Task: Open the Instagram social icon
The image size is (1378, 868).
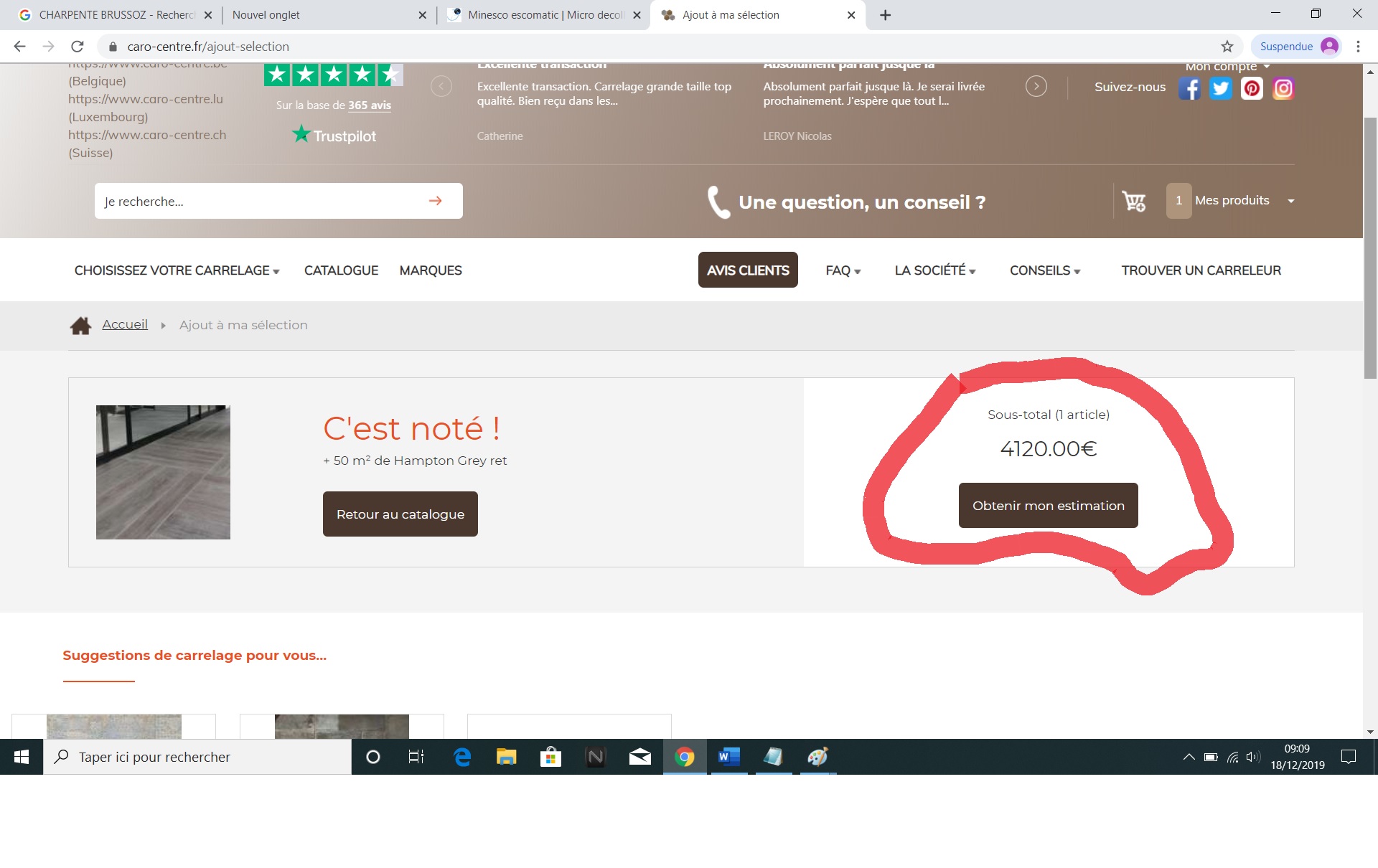Action: coord(1283,88)
